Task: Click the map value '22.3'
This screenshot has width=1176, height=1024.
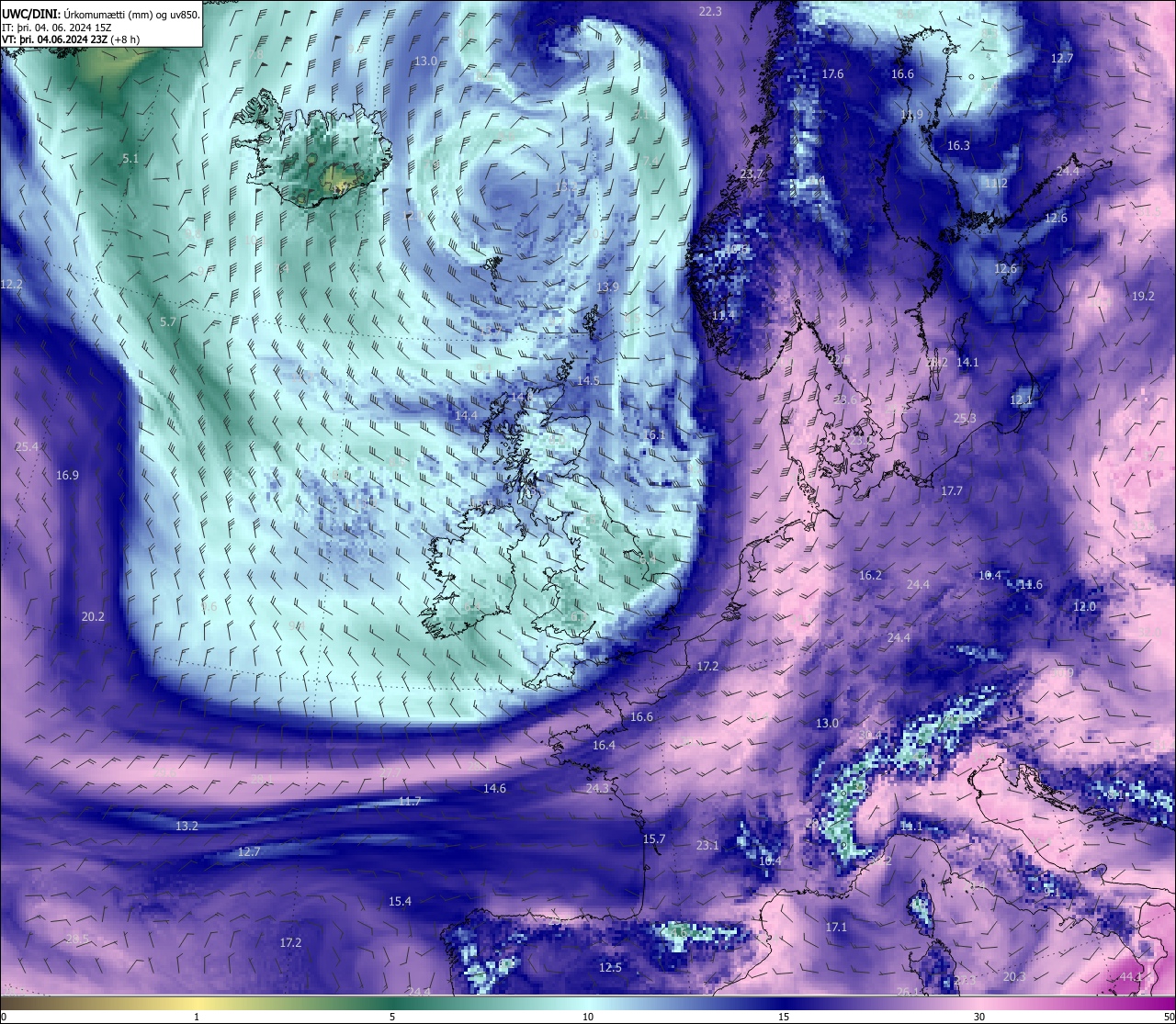Action: 710,11
